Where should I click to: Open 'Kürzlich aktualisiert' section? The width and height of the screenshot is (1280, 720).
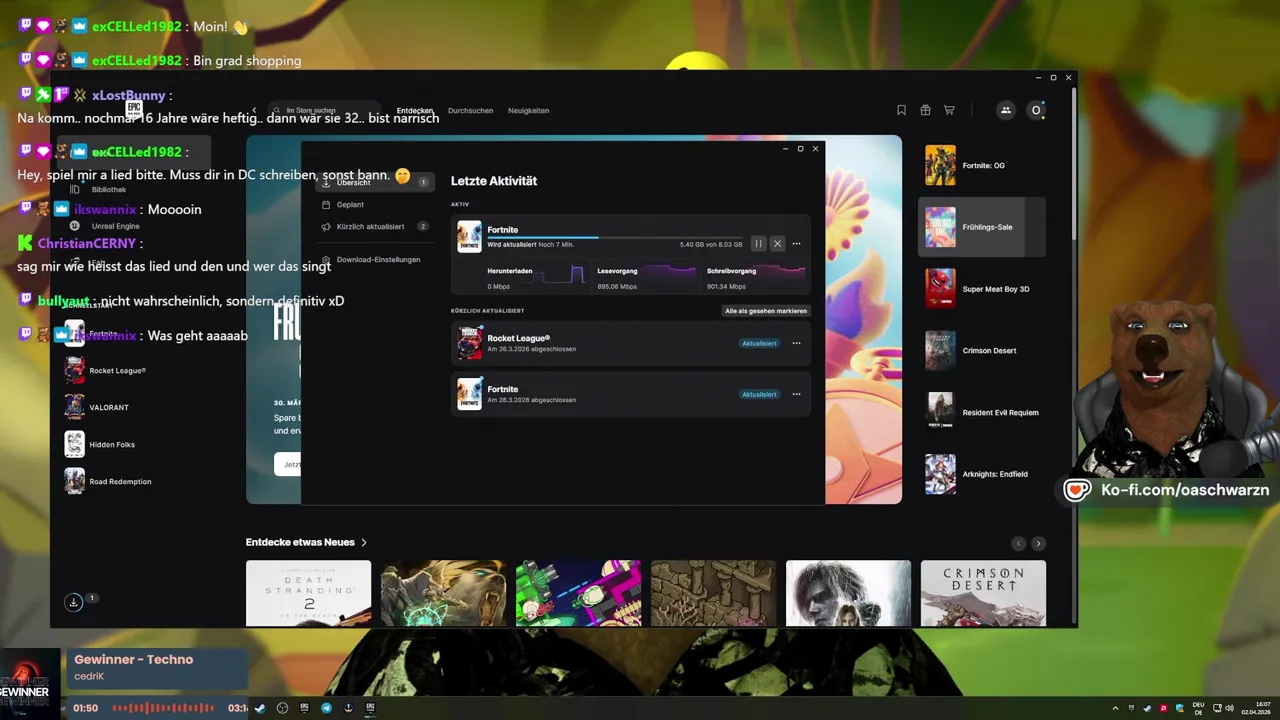375,227
